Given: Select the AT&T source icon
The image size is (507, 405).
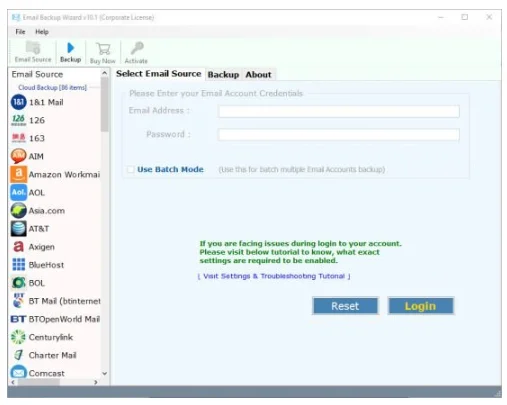Looking at the screenshot, I should click(19, 228).
